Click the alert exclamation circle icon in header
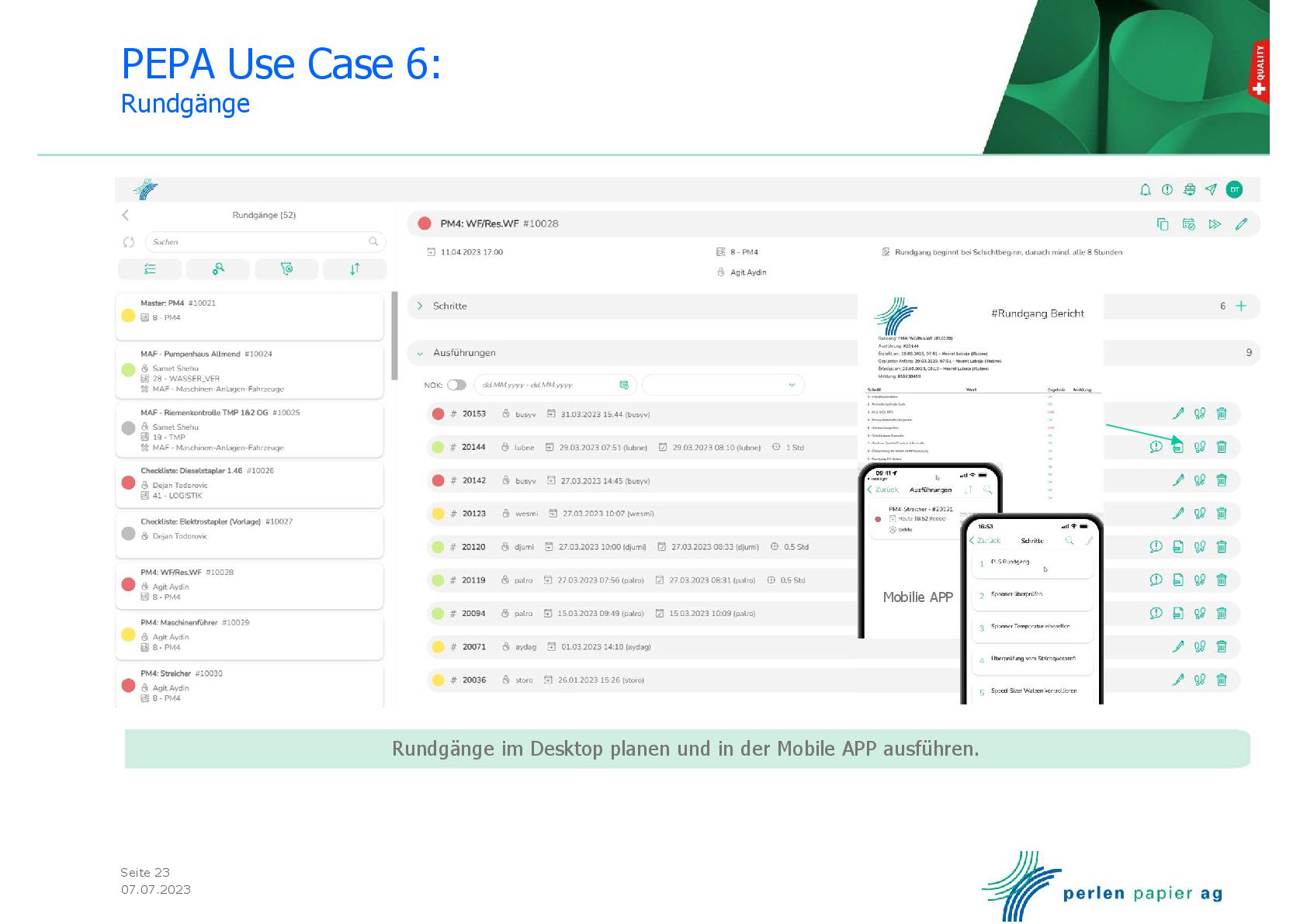The width and height of the screenshot is (1307, 924). [x=1167, y=189]
